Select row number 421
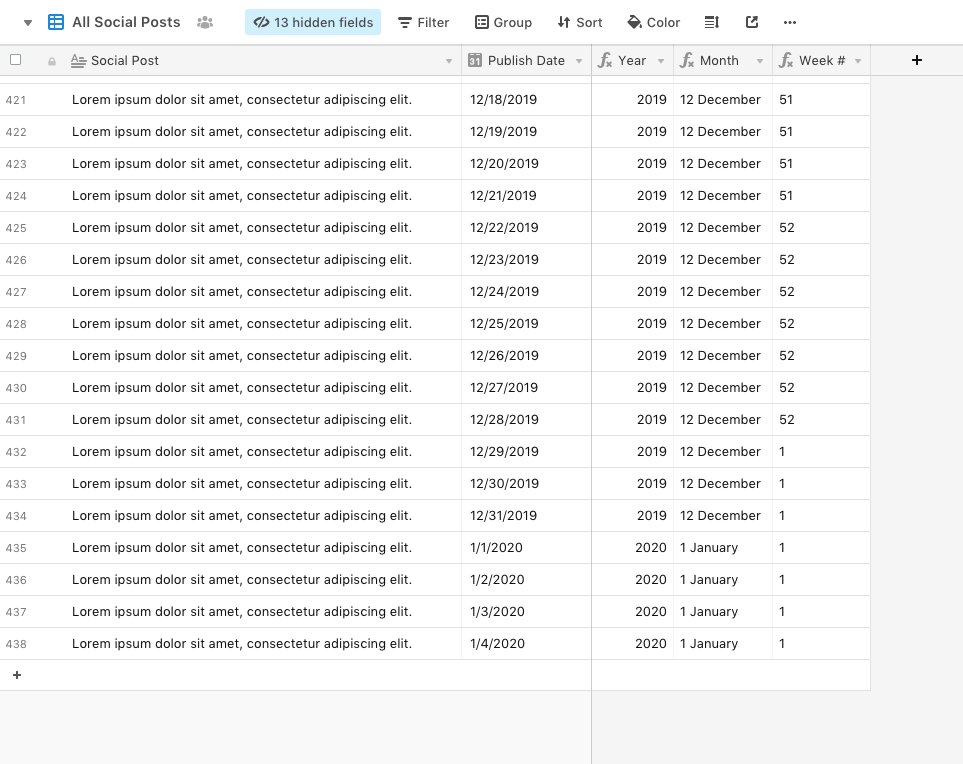The image size is (963, 764). [x=16, y=100]
